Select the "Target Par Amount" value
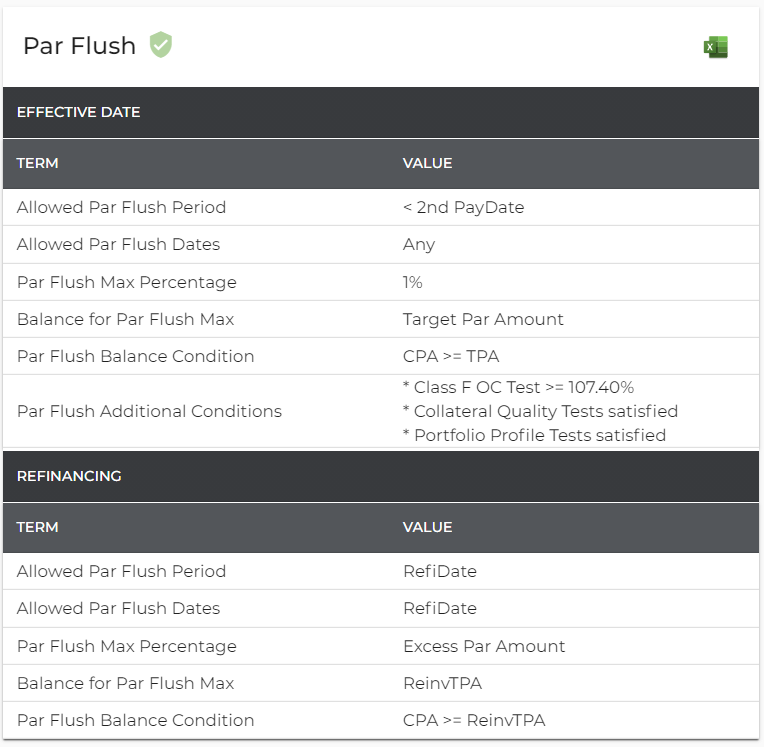The image size is (764, 747). pyautogui.click(x=483, y=319)
